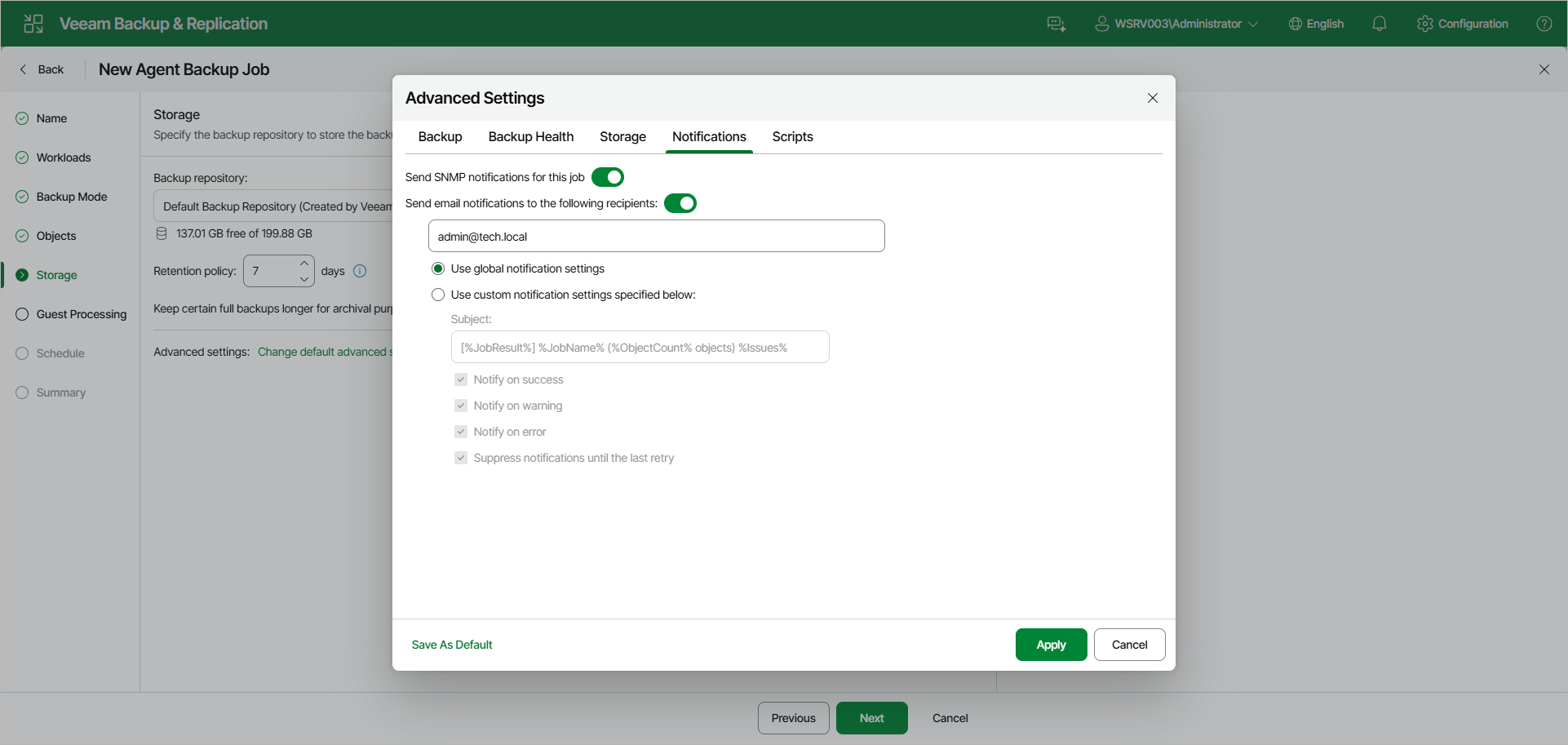Click the Objects step checkmark icon
The width and height of the screenshot is (1568, 745).
(22, 236)
